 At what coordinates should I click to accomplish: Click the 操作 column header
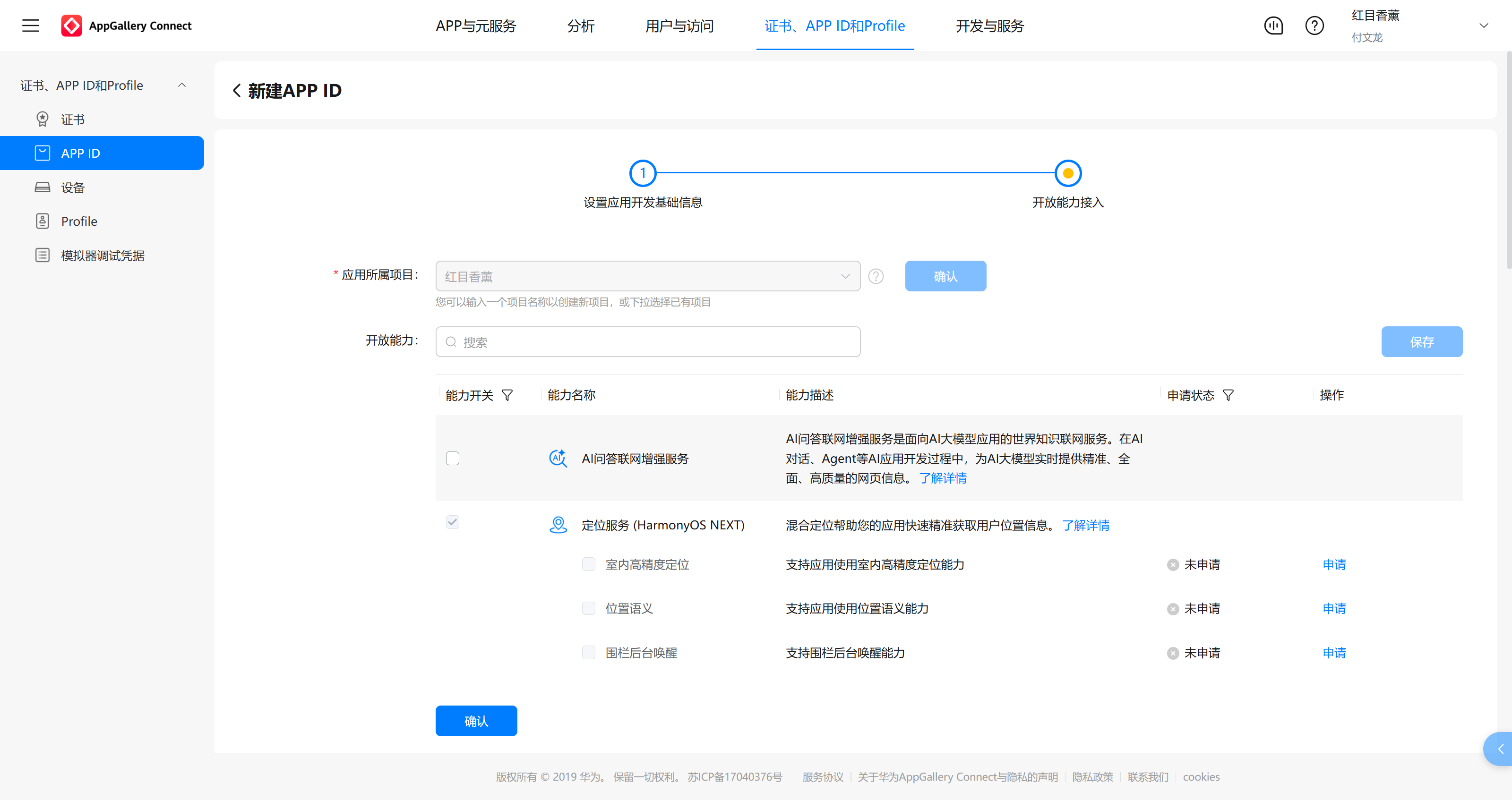point(1331,395)
